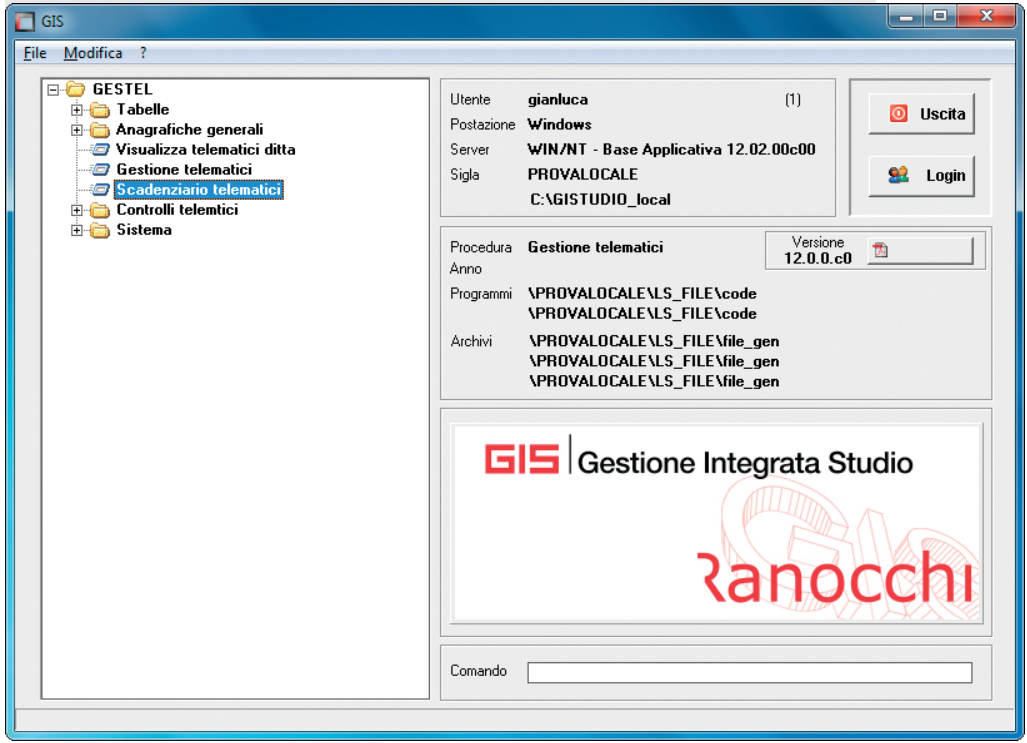This screenshot has height=743, width=1027.
Task: Expand the Tabelle folder node
Action: point(77,110)
